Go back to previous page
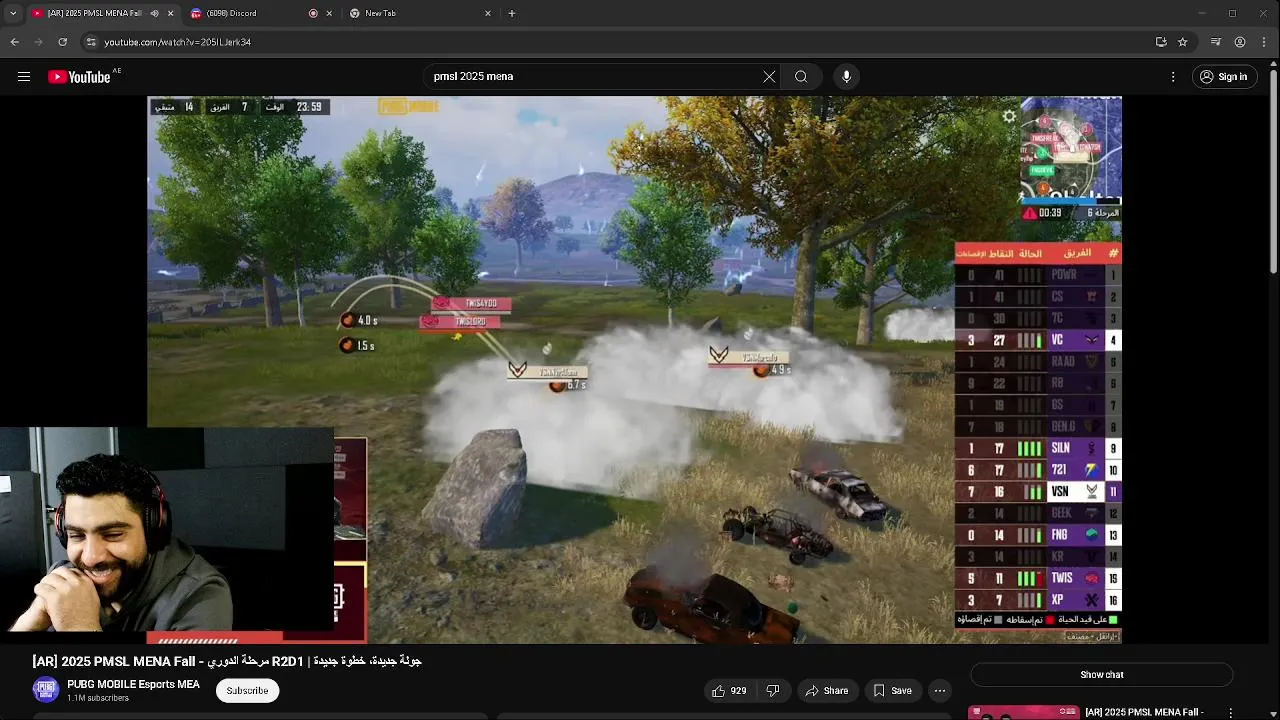The width and height of the screenshot is (1280, 720). click(14, 42)
